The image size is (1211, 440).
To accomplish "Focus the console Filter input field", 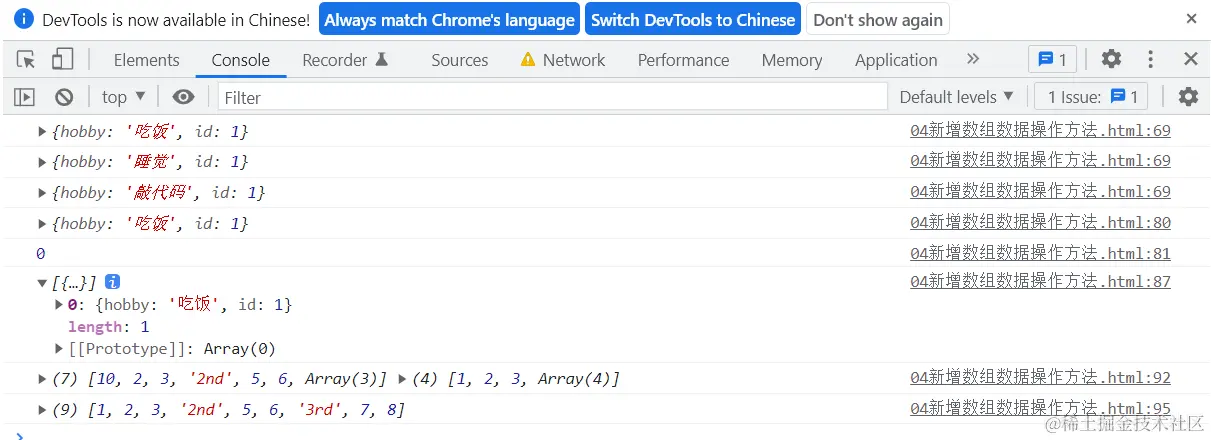I will pyautogui.click(x=552, y=97).
